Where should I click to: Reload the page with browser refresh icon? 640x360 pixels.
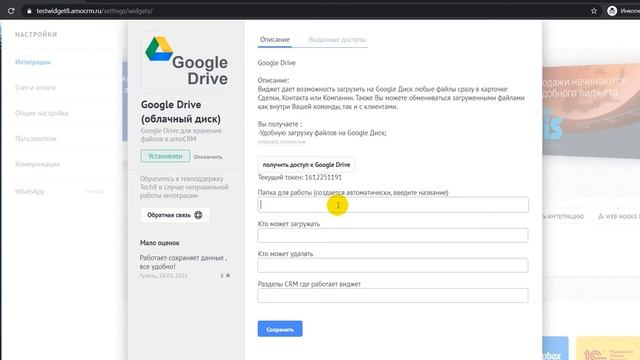[11, 11]
